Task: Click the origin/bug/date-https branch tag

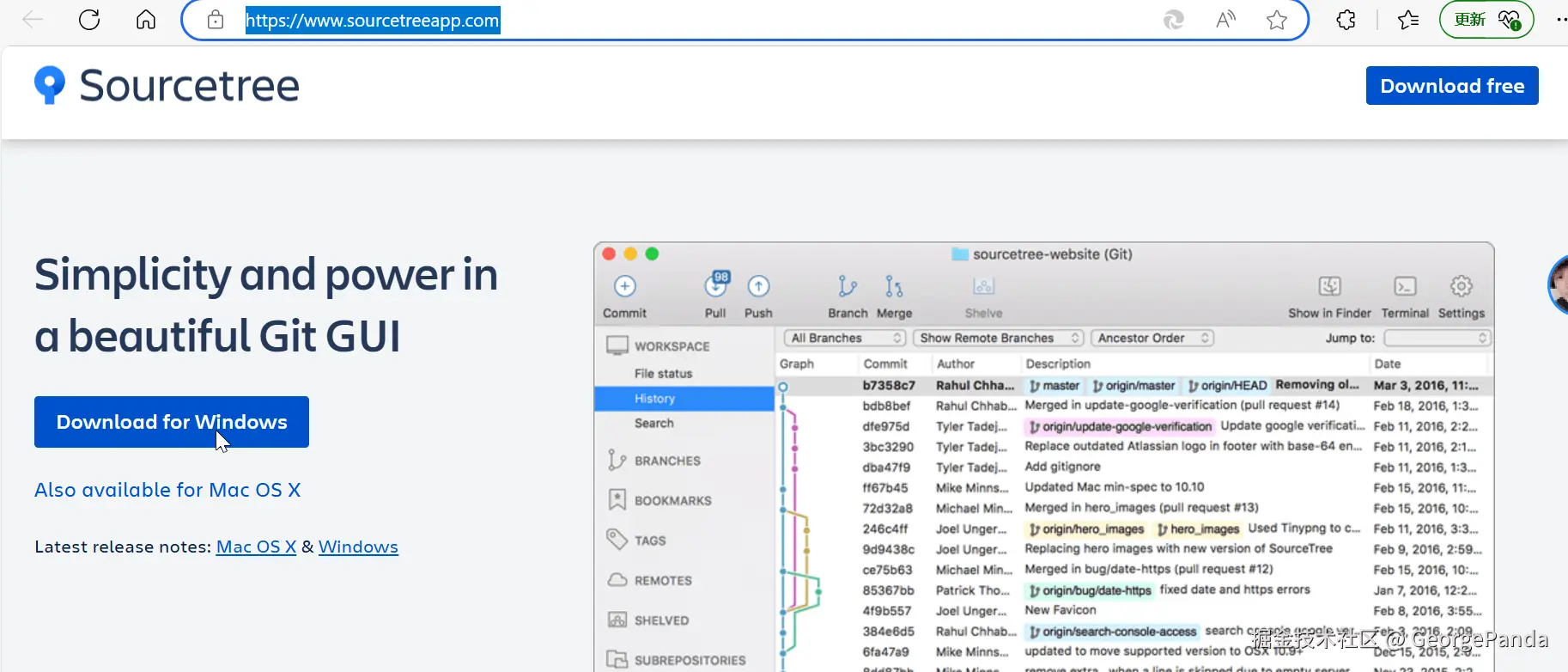Action: 1090,590
